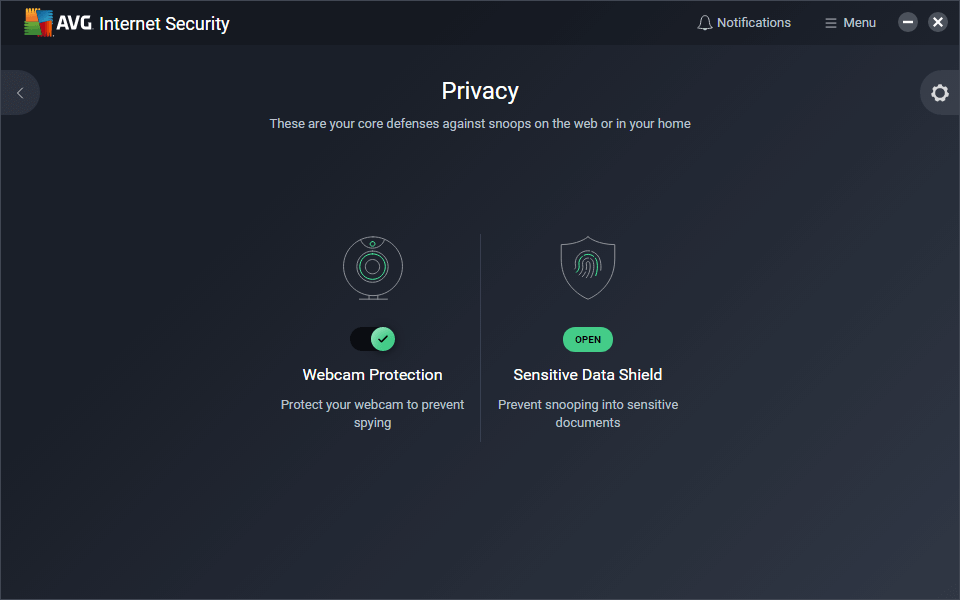Click the Notifications bell icon
This screenshot has height=600, width=960.
(705, 23)
